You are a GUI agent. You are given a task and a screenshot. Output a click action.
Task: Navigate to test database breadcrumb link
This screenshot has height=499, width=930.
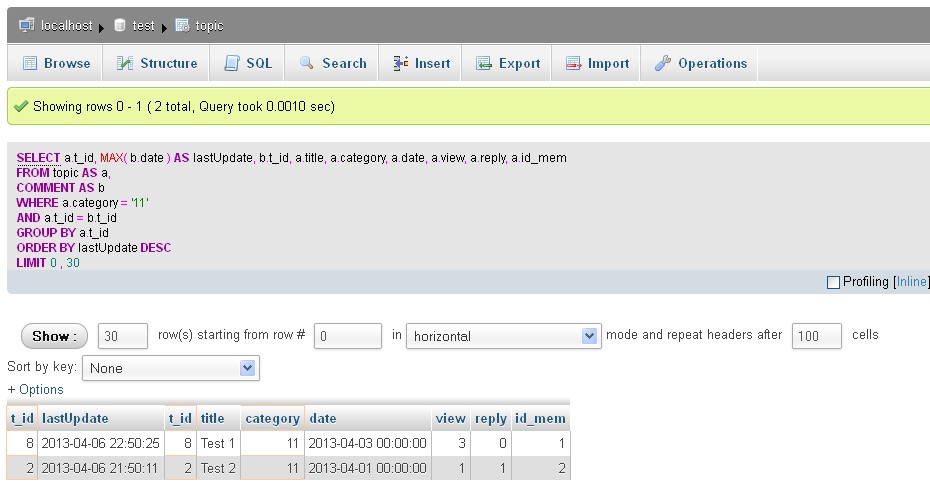click(143, 26)
